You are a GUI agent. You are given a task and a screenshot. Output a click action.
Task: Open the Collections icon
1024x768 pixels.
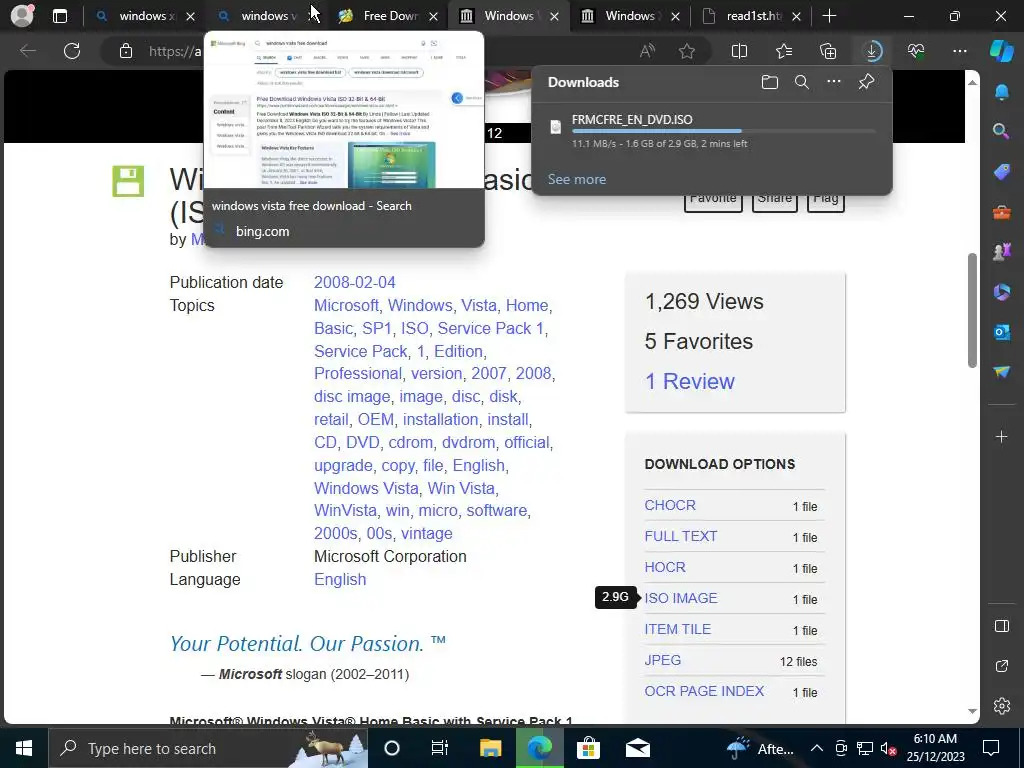tap(828, 51)
